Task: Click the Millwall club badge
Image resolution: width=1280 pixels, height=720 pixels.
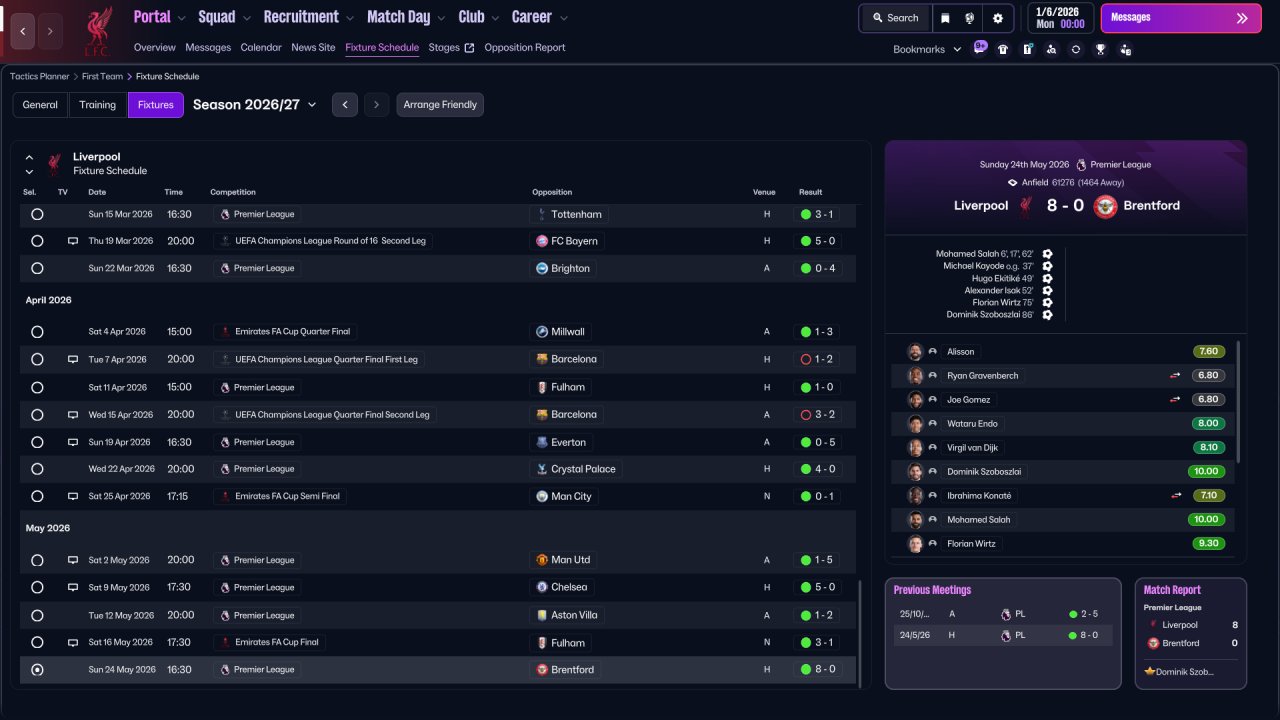Action: pyautogui.click(x=542, y=332)
